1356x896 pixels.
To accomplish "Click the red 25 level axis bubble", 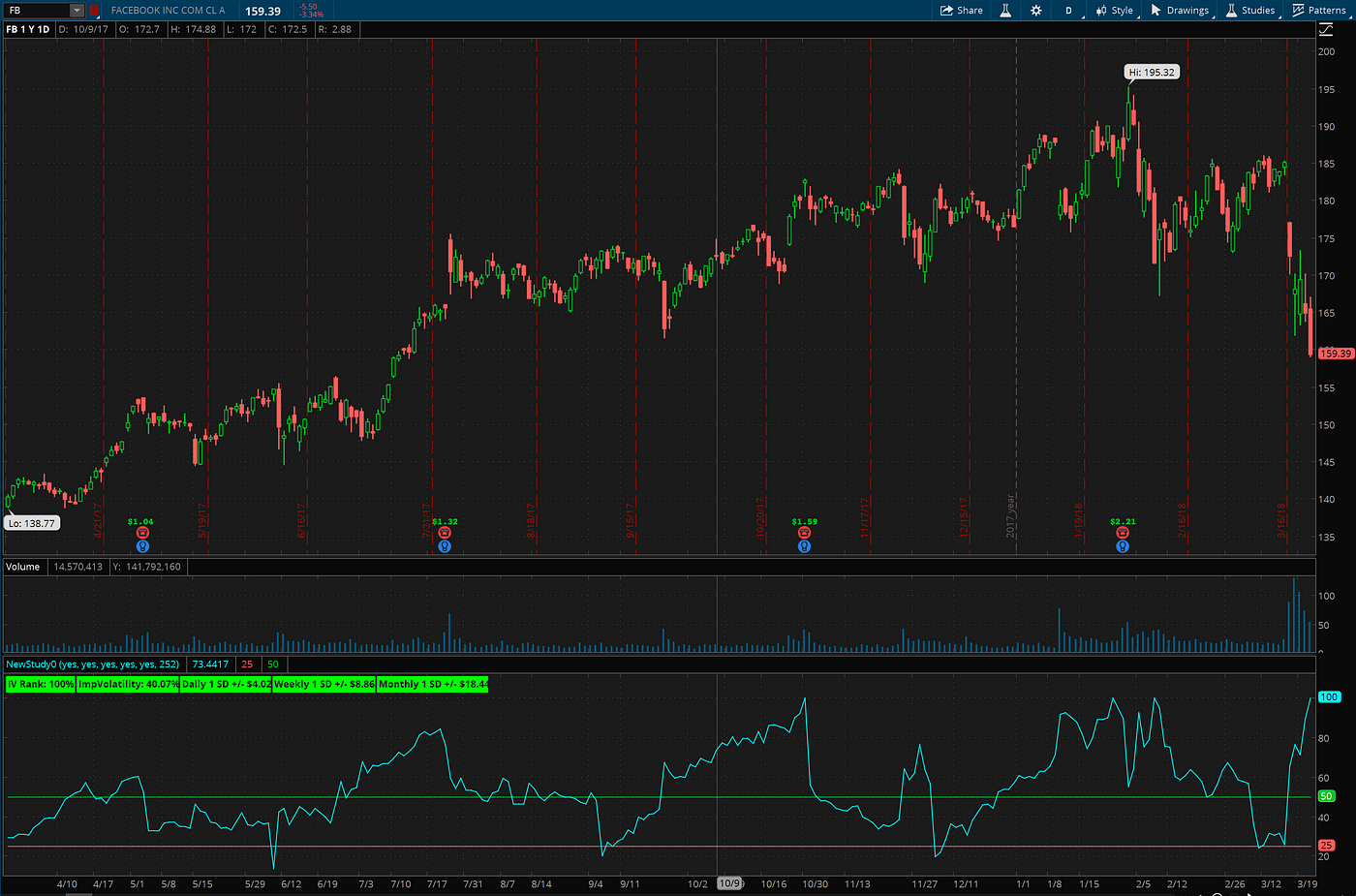I will (1327, 846).
